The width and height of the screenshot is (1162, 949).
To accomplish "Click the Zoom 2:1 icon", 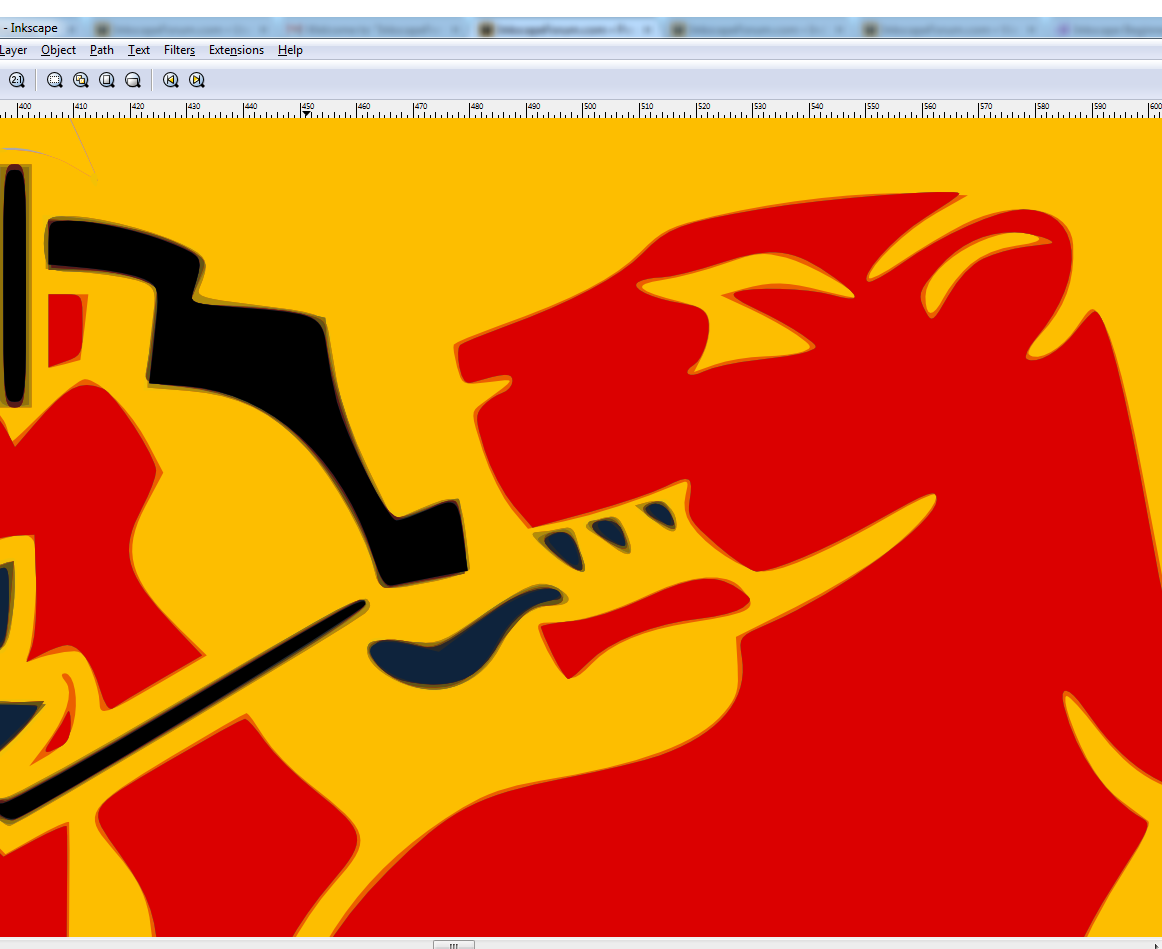I will [x=16, y=80].
